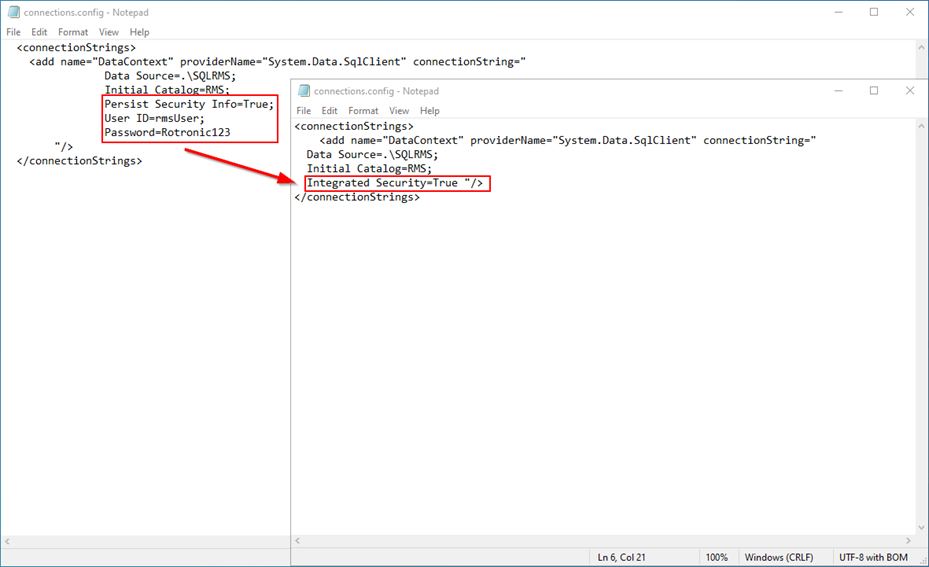Click scroll left arrow in back window
This screenshot has height=567, width=929.
click(x=7, y=542)
